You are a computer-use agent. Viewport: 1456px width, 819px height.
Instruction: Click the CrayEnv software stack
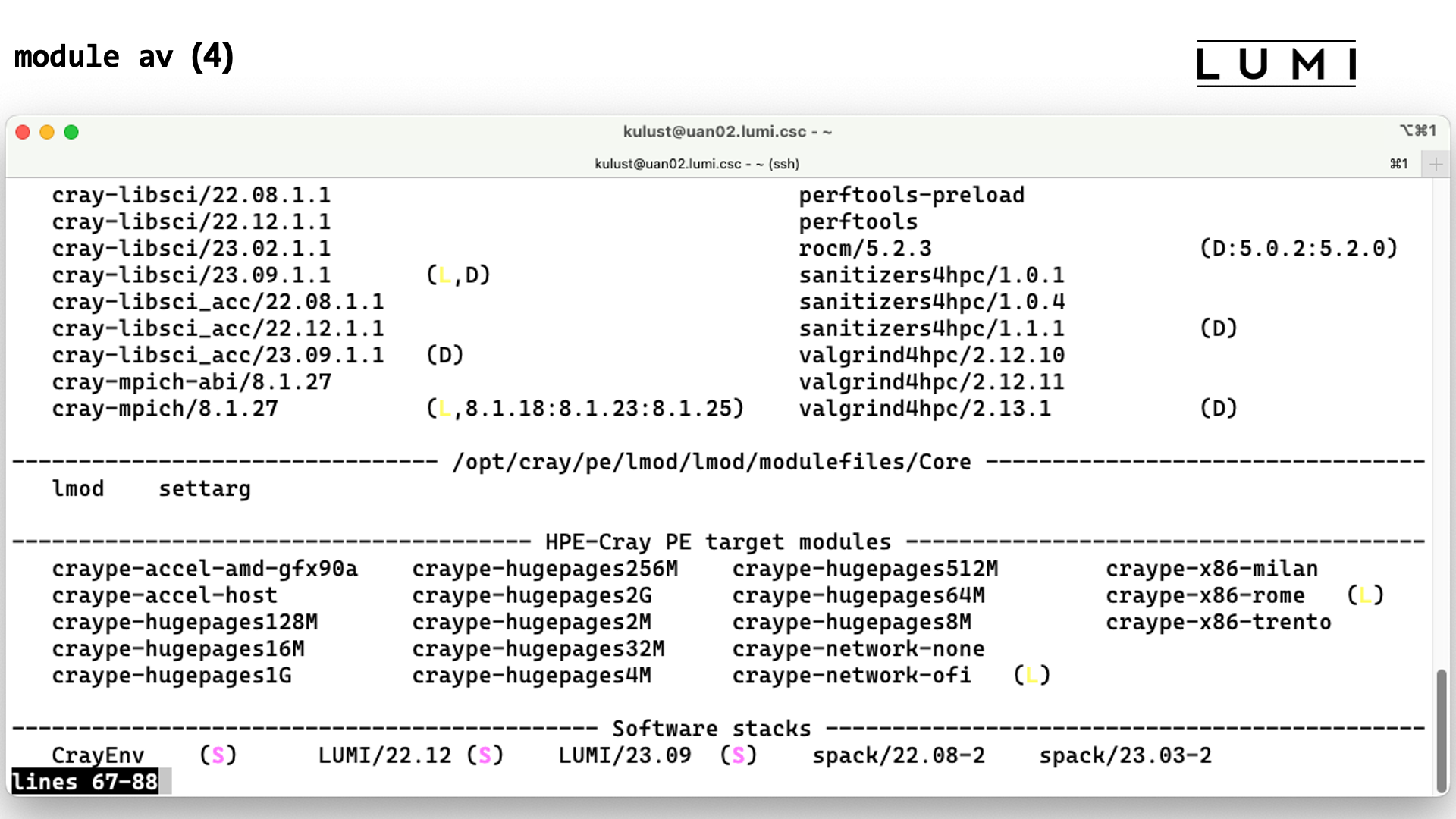click(98, 756)
